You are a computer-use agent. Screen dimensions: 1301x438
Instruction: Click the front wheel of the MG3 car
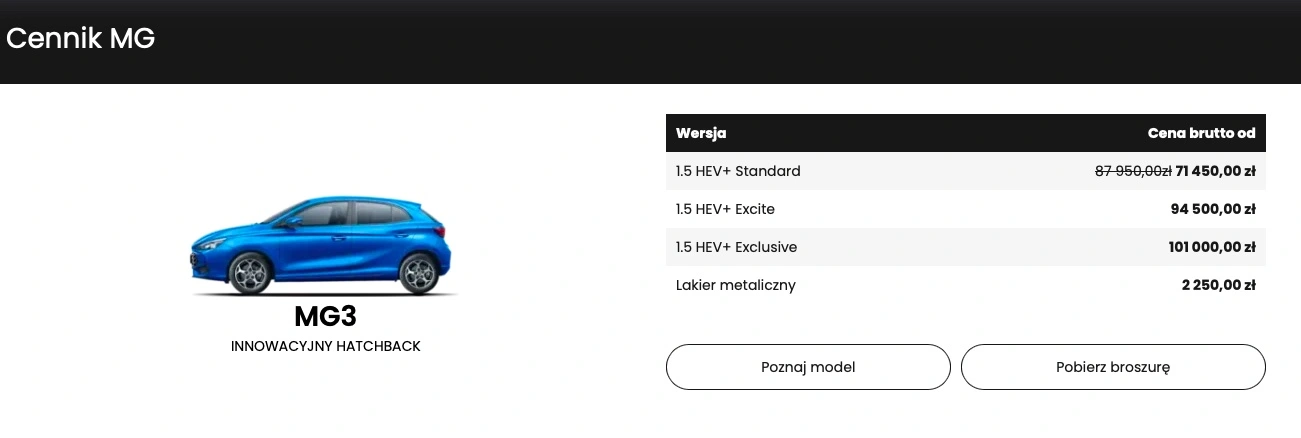[x=249, y=272]
